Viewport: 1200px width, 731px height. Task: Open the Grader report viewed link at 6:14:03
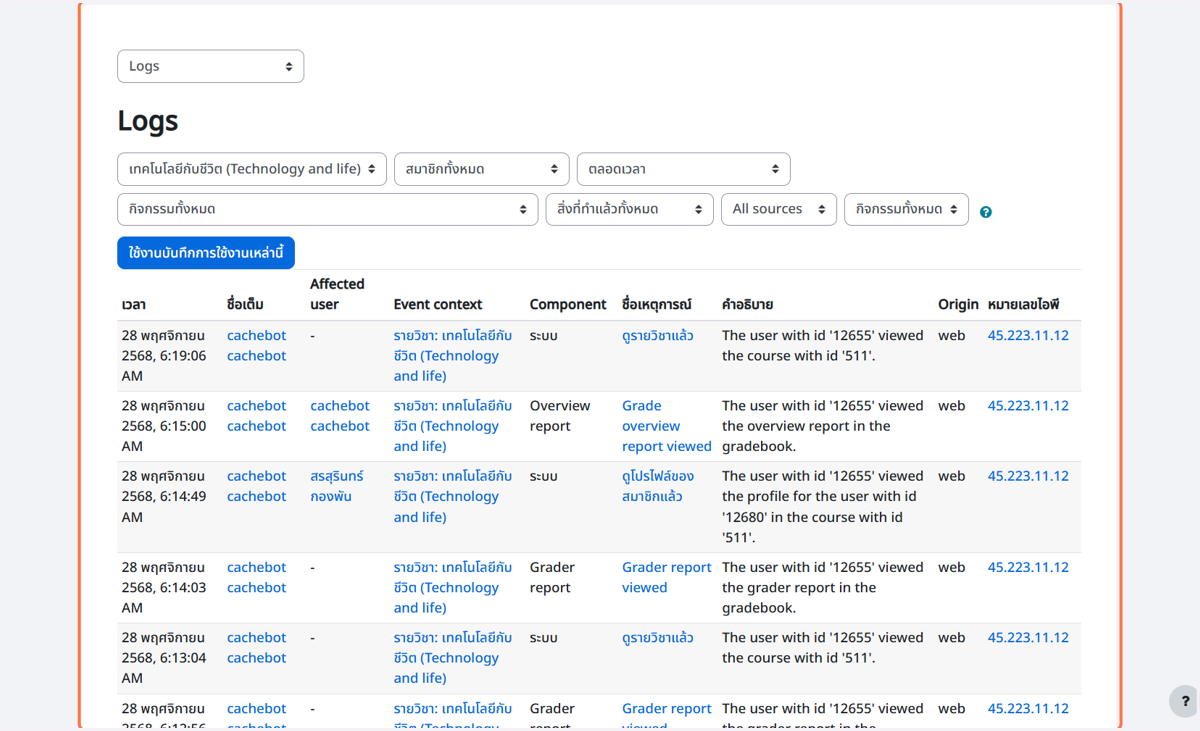667,577
